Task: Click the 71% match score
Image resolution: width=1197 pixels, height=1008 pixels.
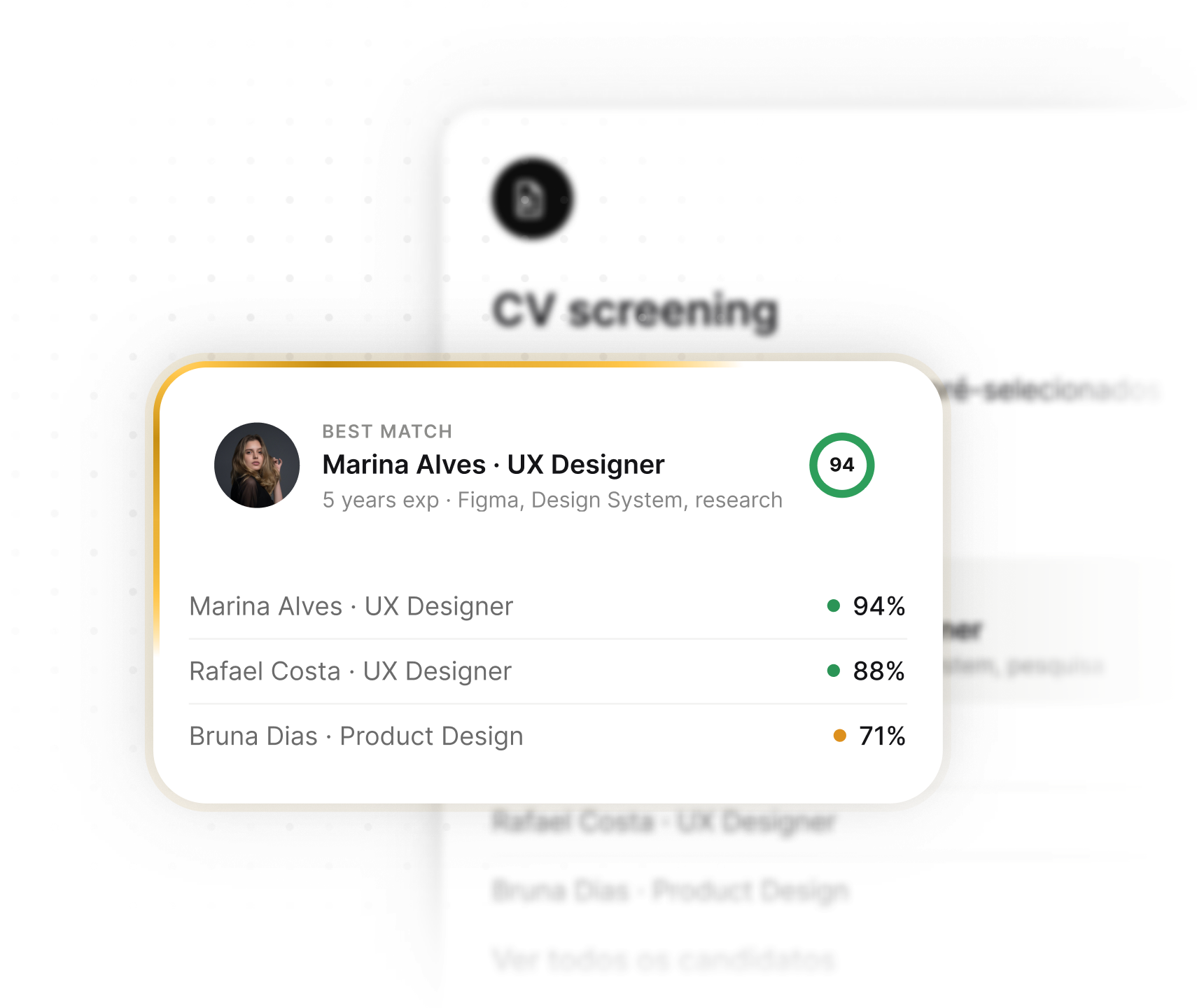Action: coord(882,736)
